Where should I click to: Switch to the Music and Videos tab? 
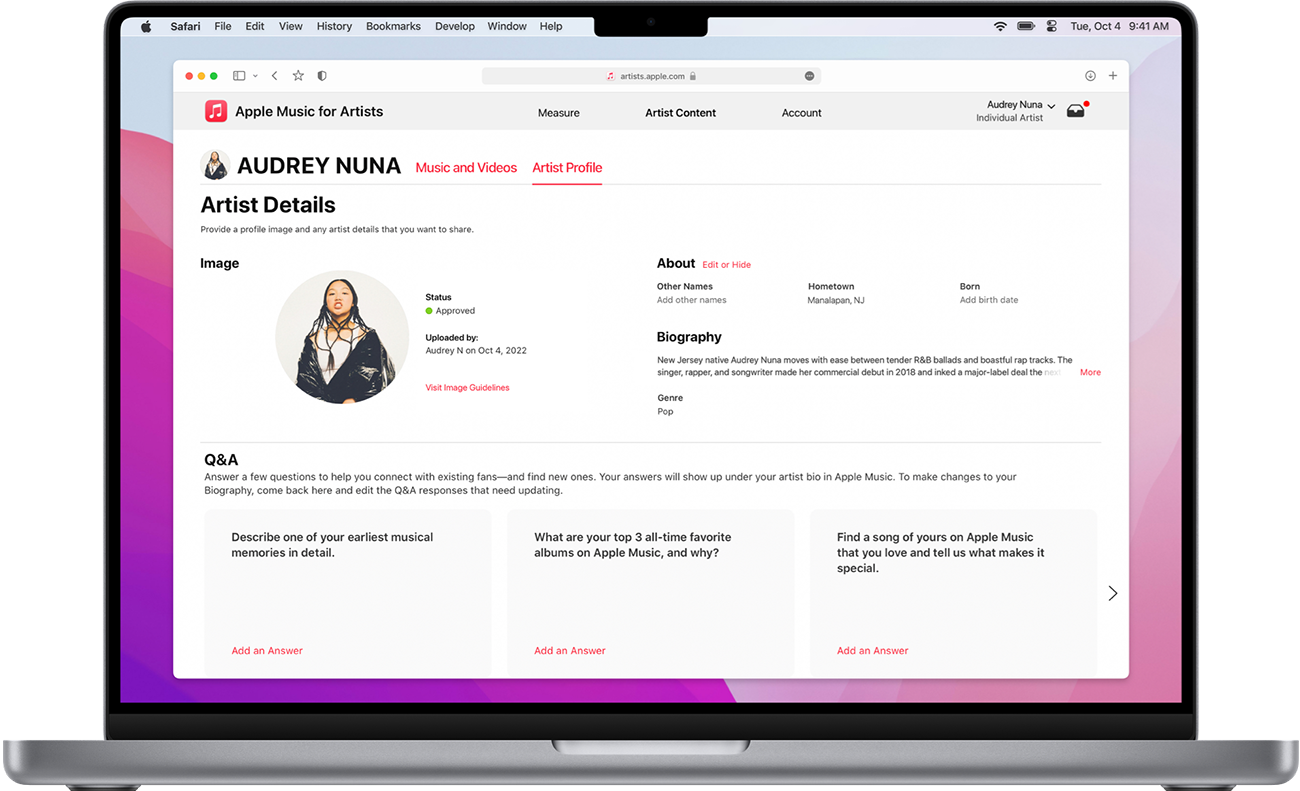[466, 168]
